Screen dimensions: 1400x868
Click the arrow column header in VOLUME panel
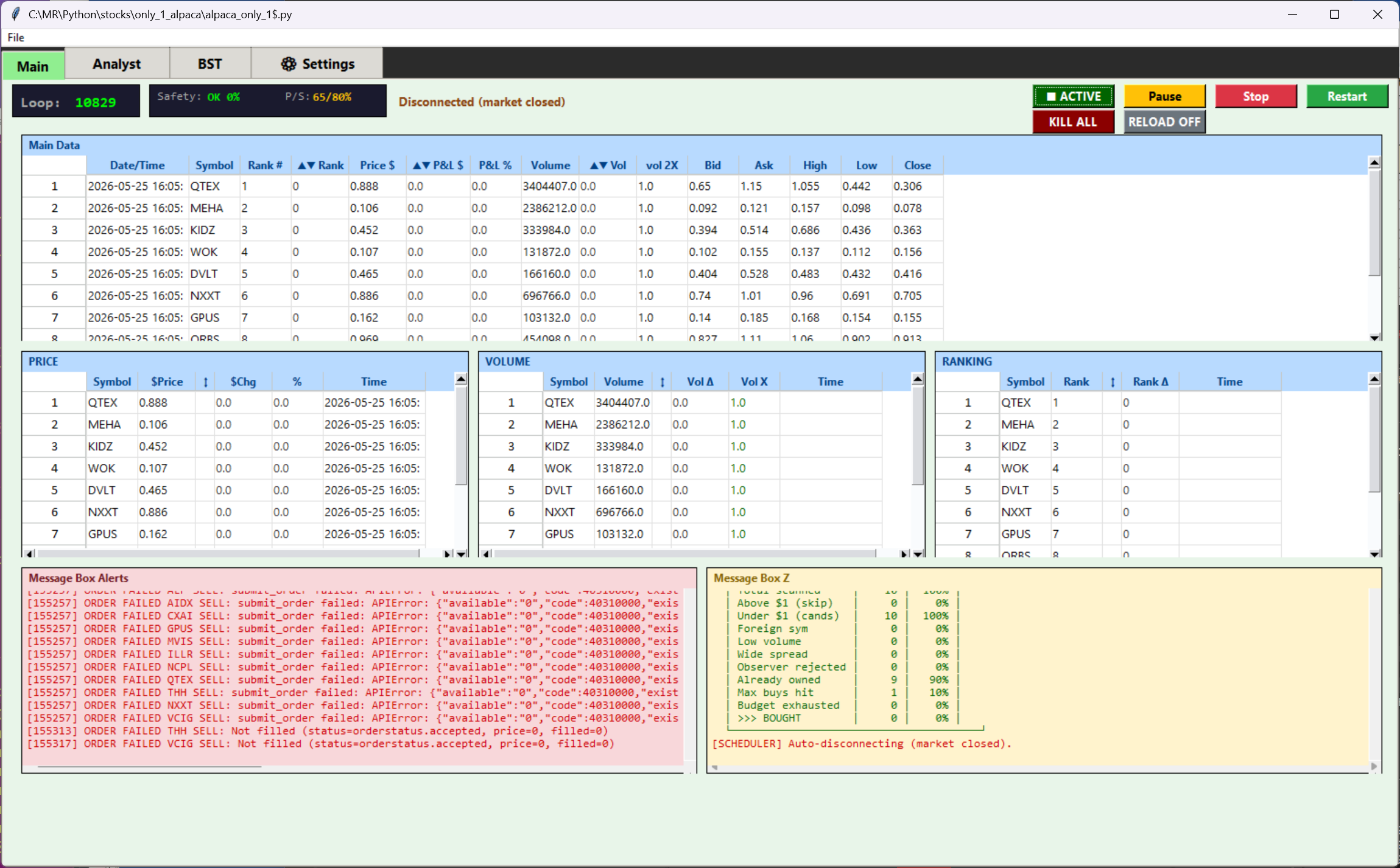pos(662,382)
